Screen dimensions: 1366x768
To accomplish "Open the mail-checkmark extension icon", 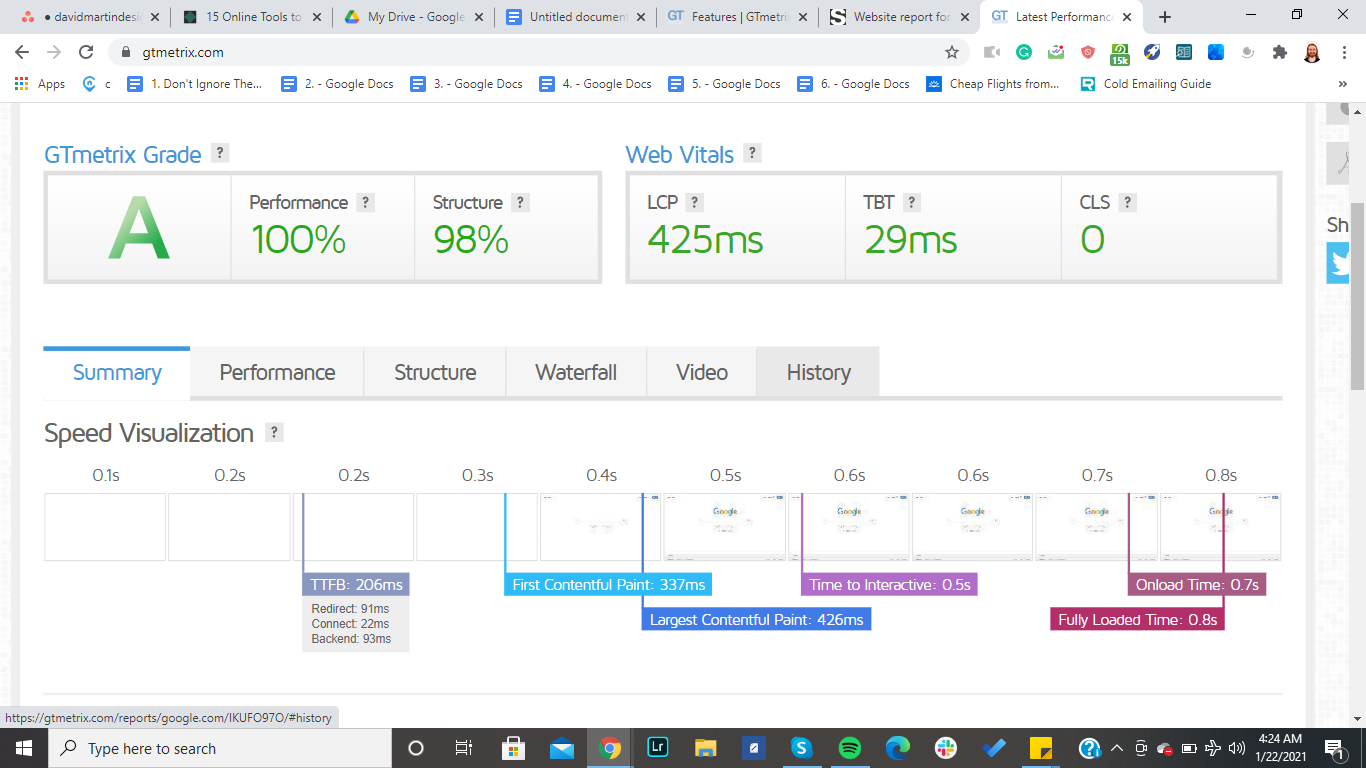I will pos(1056,52).
